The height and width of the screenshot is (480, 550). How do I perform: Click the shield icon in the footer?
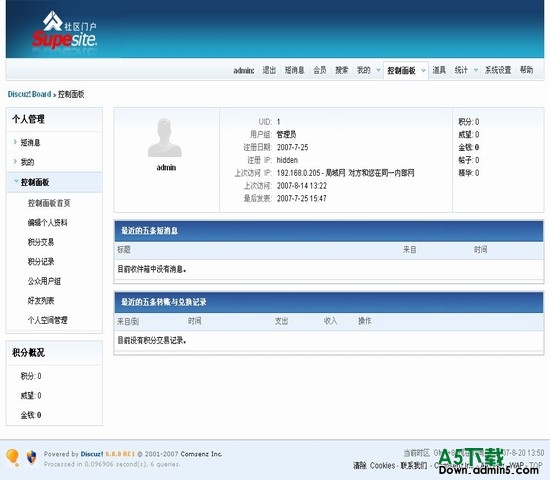32,457
